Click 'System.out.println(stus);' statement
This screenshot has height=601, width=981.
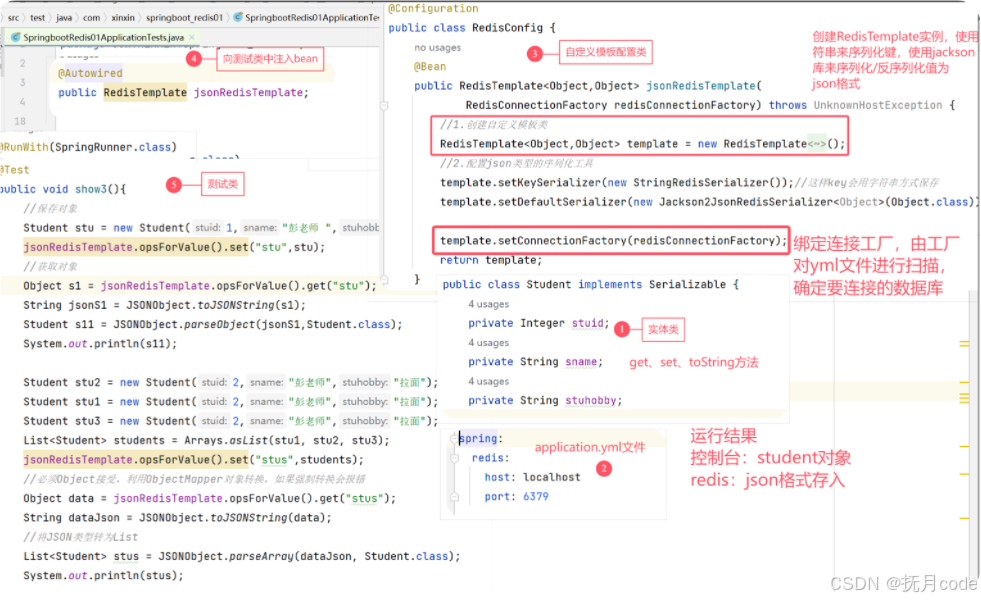click(x=103, y=576)
